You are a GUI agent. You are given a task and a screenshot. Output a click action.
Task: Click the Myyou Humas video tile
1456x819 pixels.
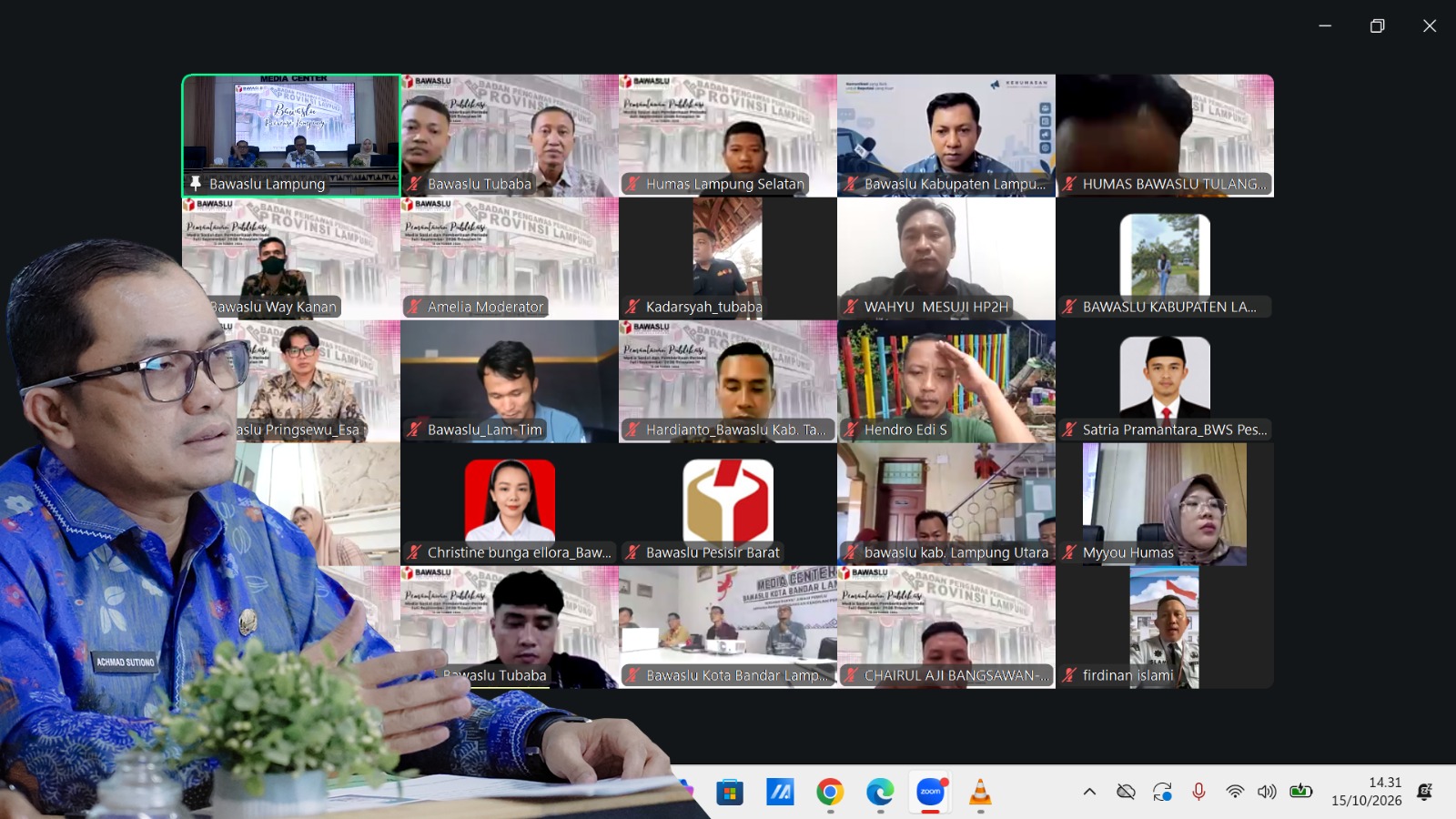1165,504
